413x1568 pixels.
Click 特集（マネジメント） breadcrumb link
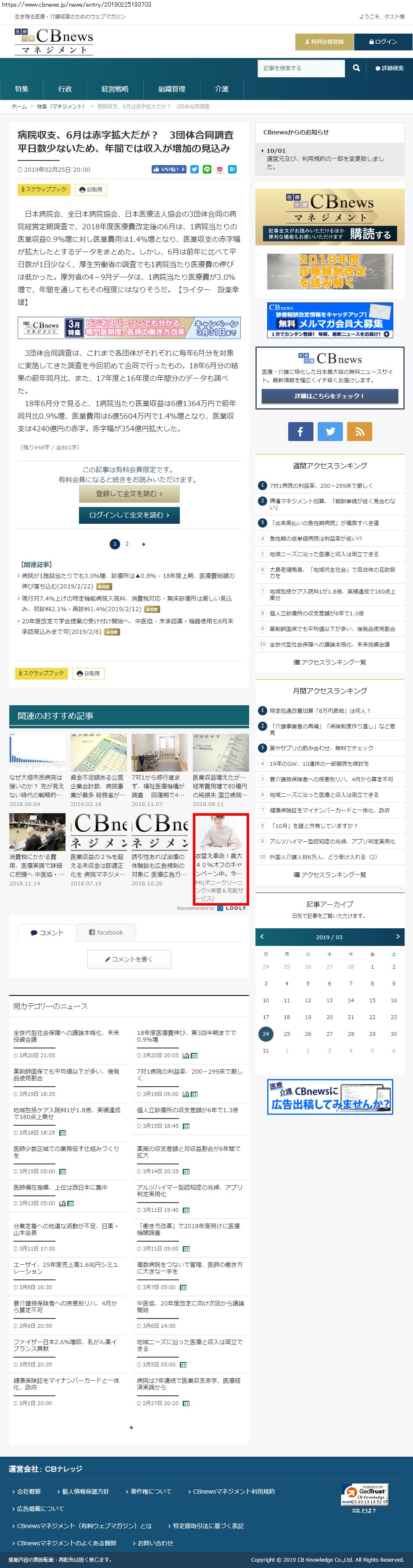[61, 107]
